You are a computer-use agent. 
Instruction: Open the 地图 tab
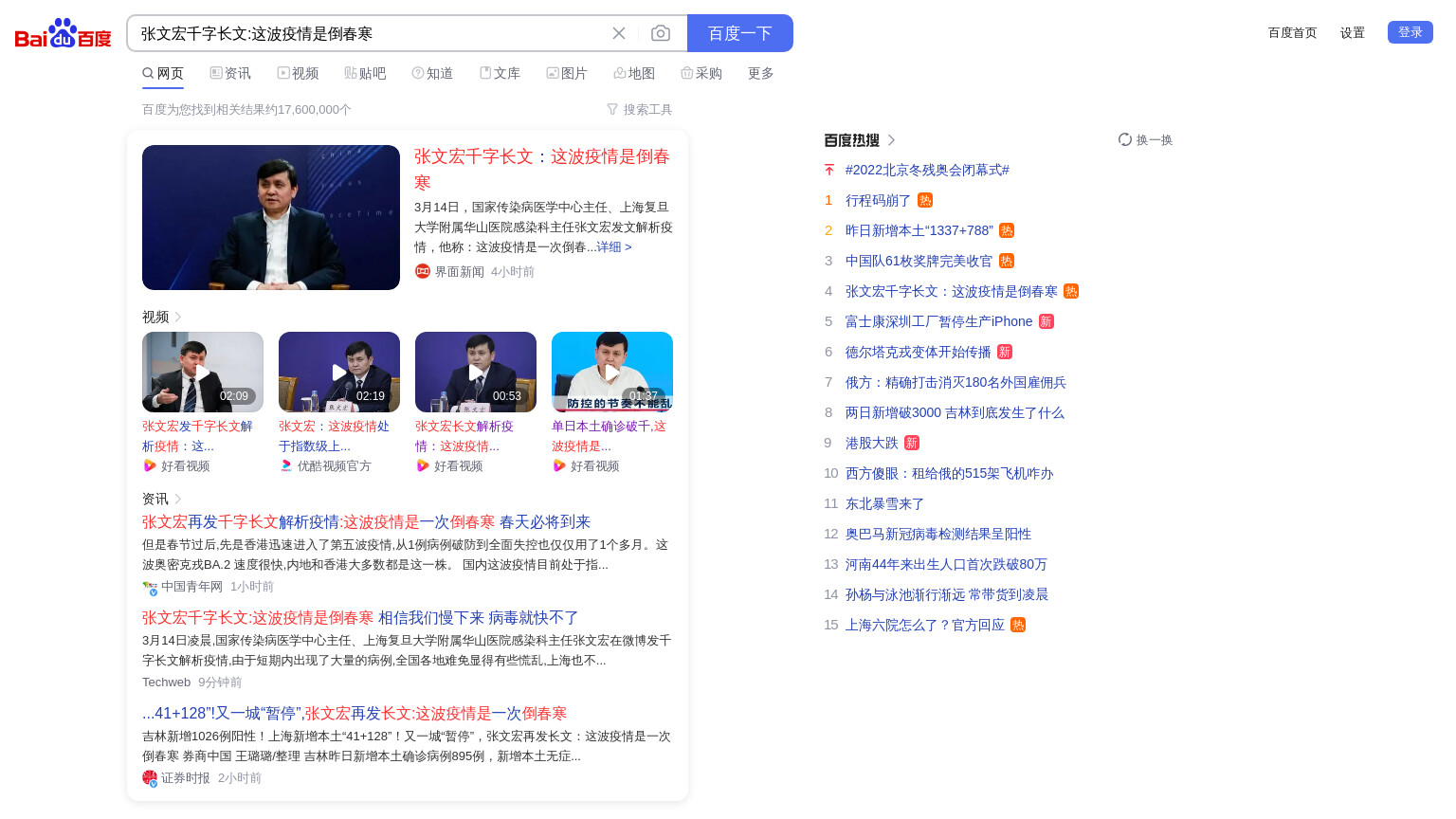point(634,73)
